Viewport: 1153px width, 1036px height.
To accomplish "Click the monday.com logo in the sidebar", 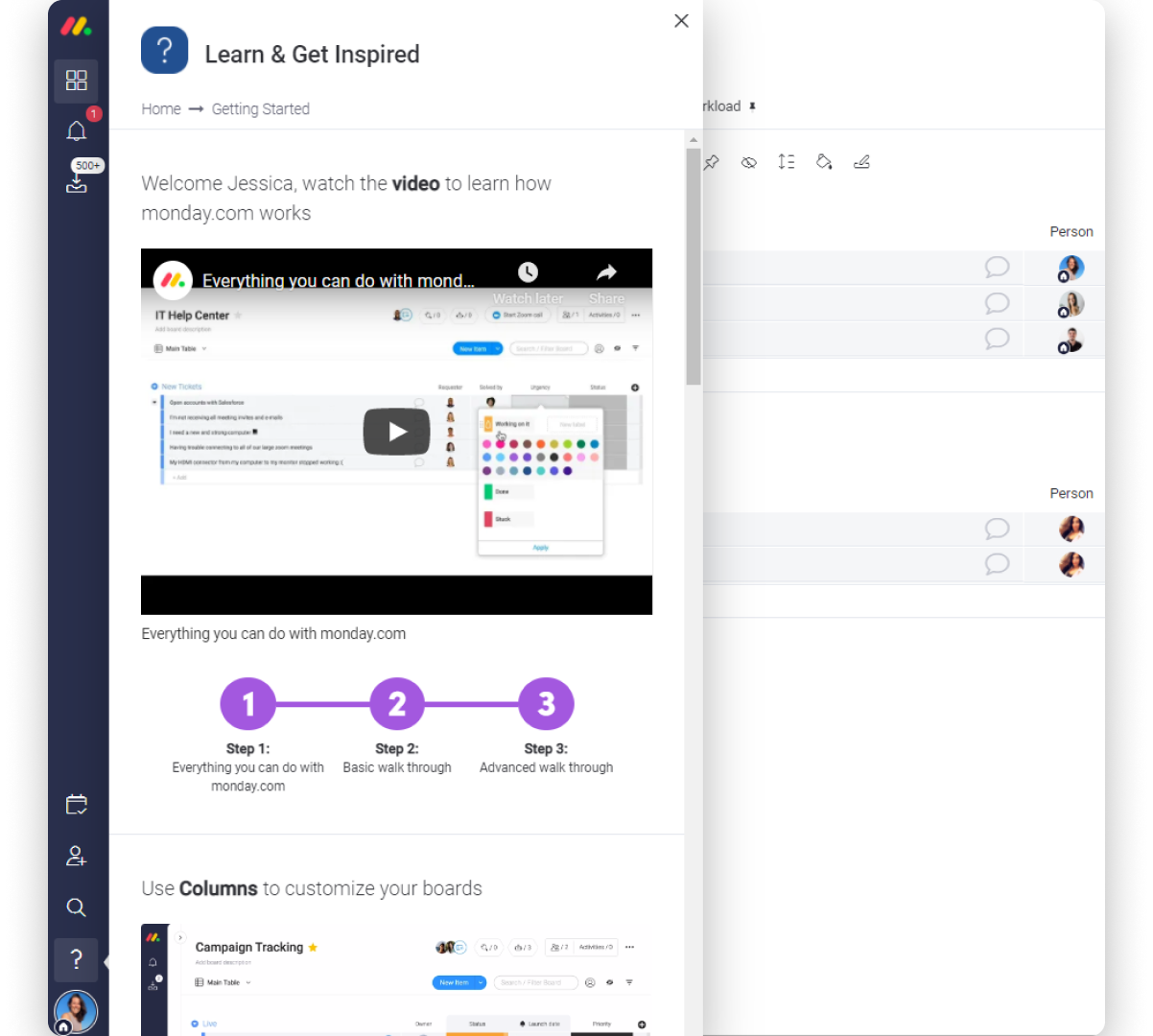I will coord(76,27).
